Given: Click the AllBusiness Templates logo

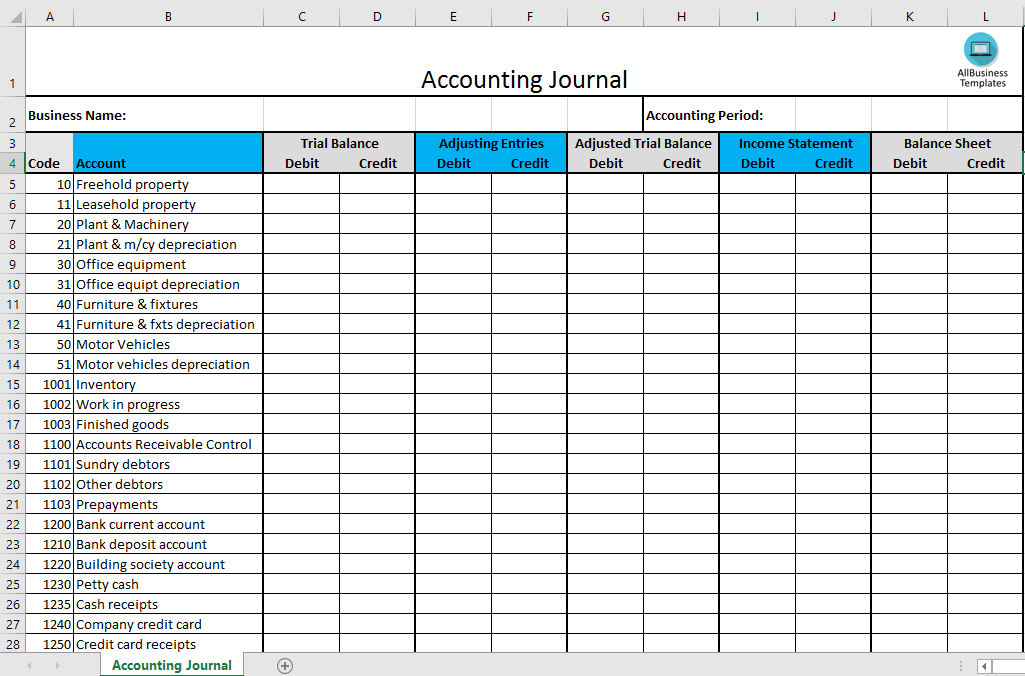Looking at the screenshot, I should (x=981, y=59).
